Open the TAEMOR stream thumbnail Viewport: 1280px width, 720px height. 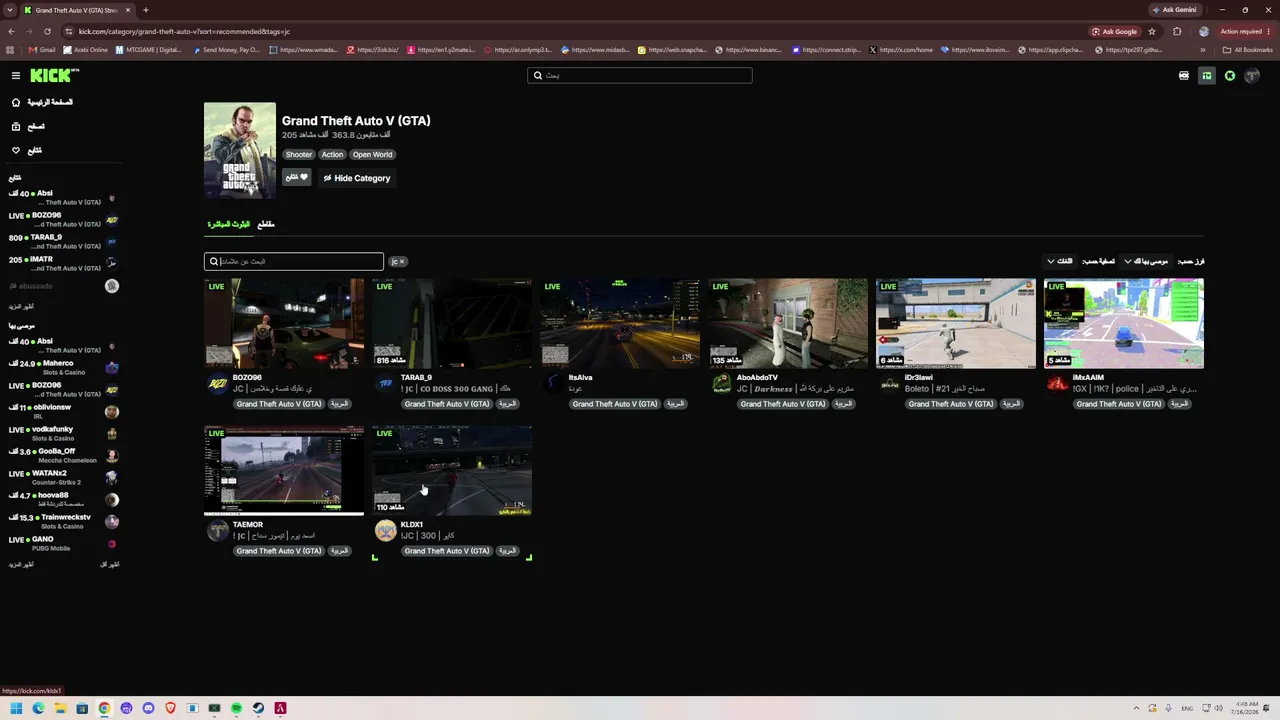pos(284,470)
